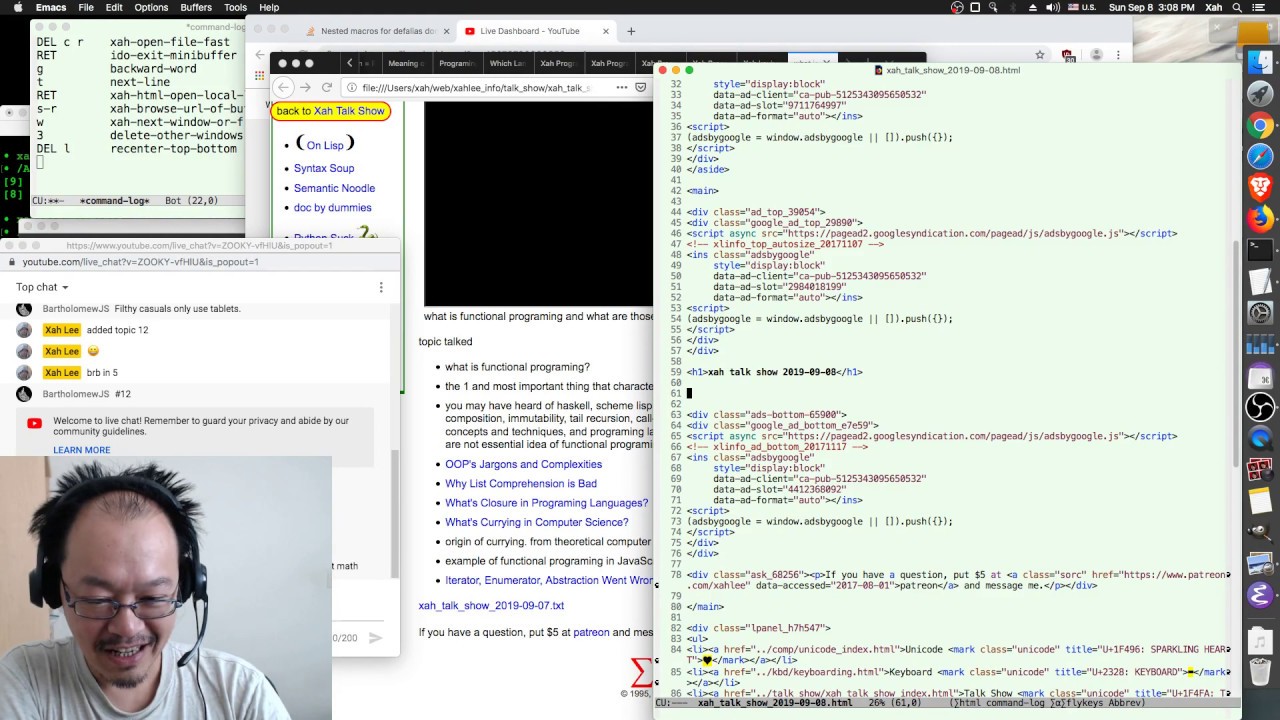Open 'Why List Comprehension is Bad' link
This screenshot has width=1280, height=720.
(521, 484)
